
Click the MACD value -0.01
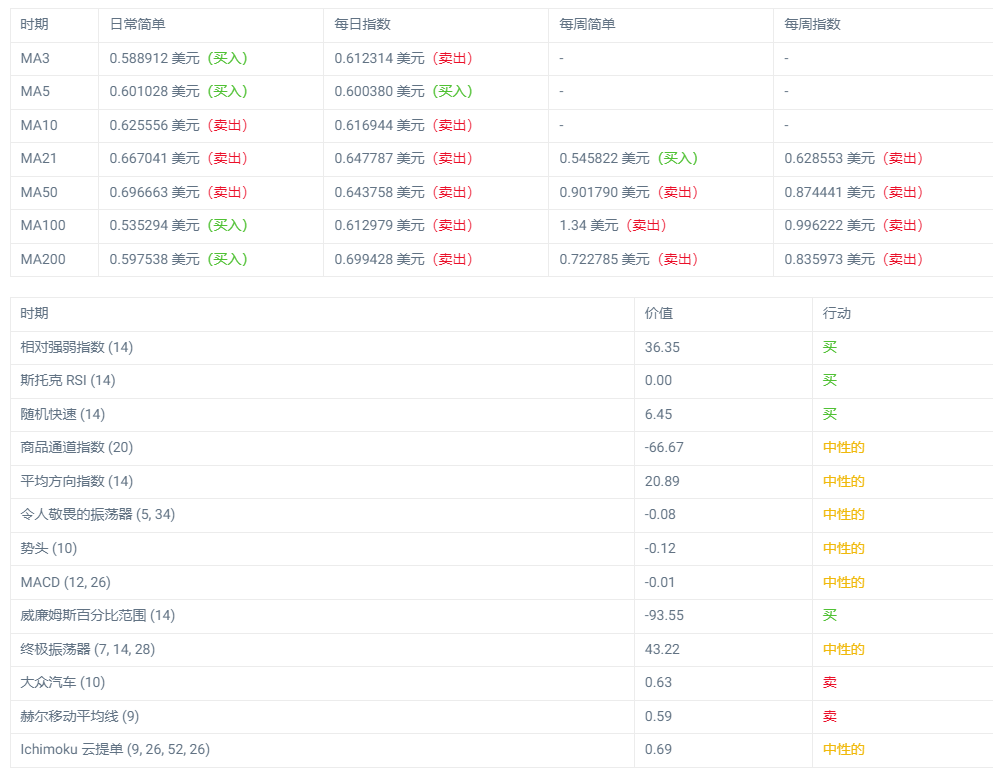point(660,582)
